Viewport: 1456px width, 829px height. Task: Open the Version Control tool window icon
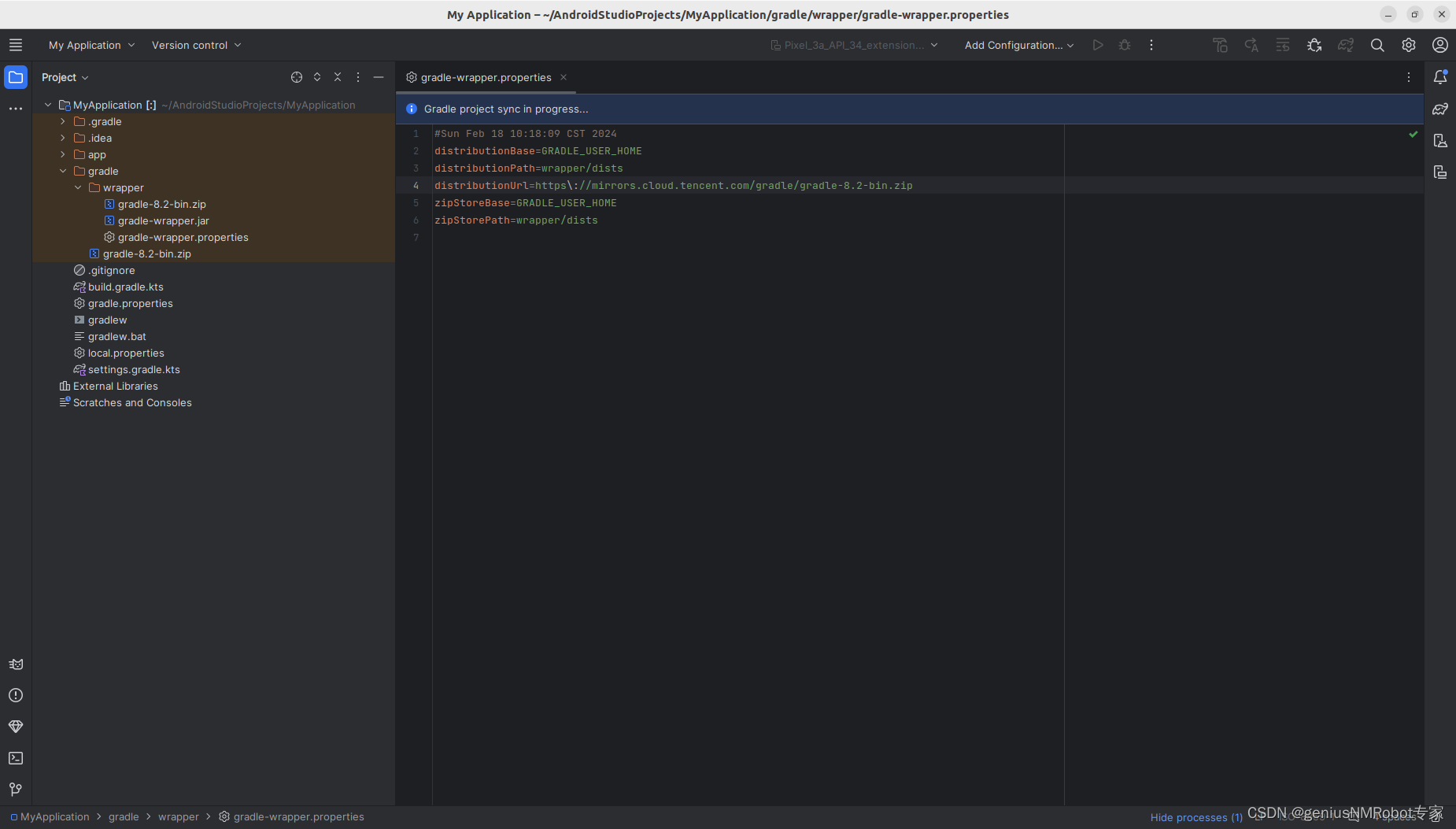[x=16, y=790]
